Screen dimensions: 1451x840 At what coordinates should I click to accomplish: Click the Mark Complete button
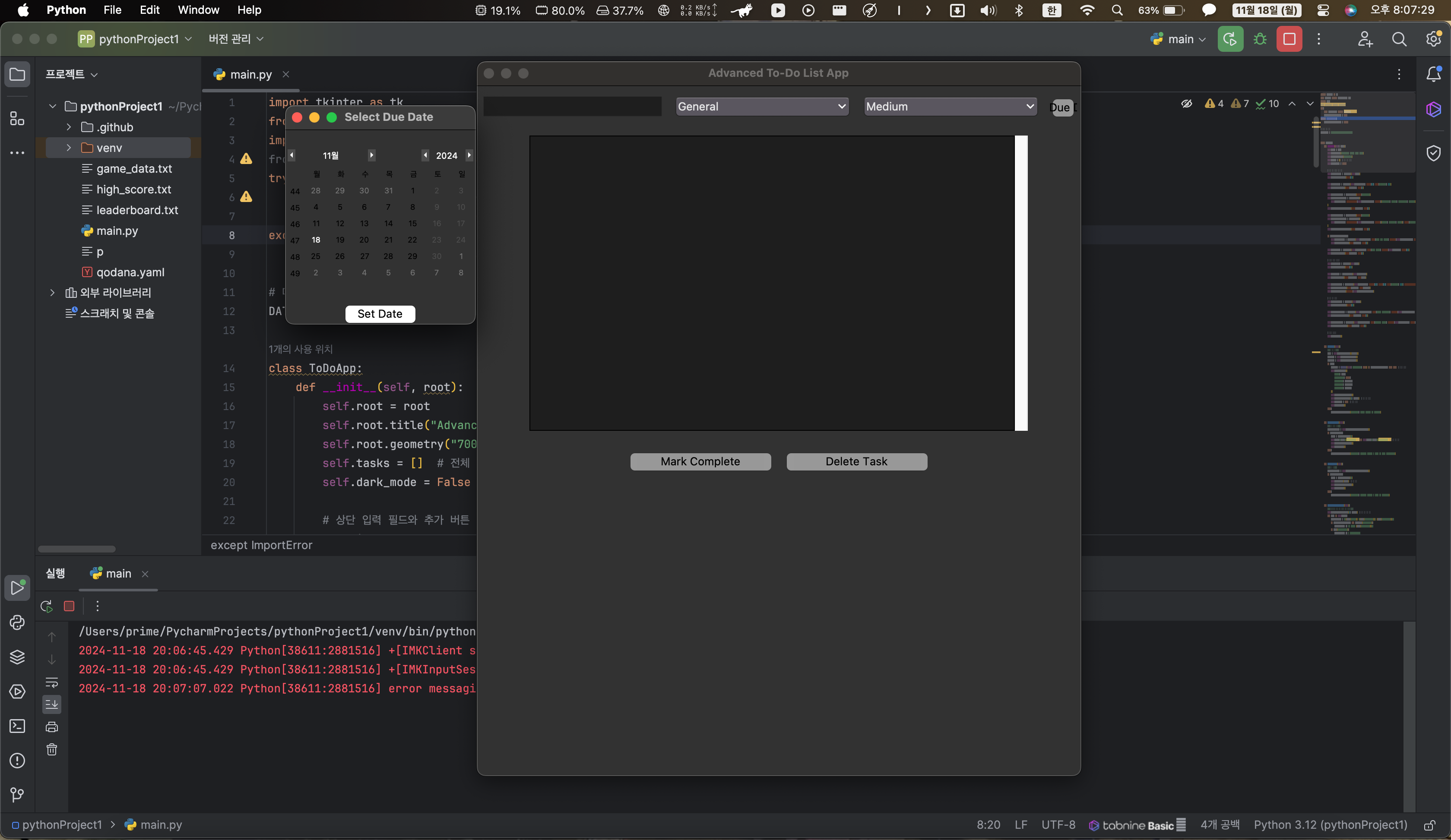coord(700,461)
